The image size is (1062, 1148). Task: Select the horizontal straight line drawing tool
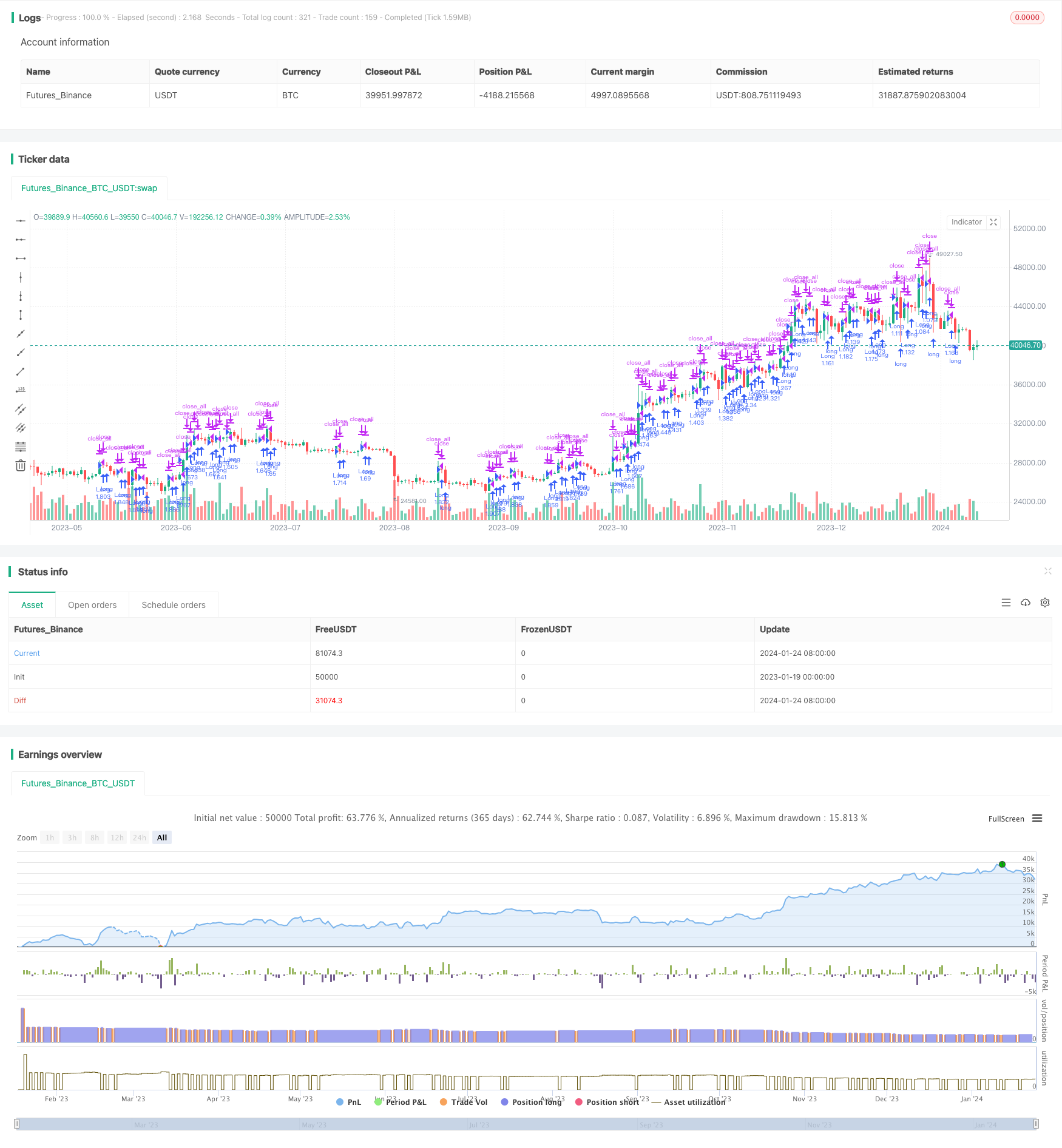21,221
